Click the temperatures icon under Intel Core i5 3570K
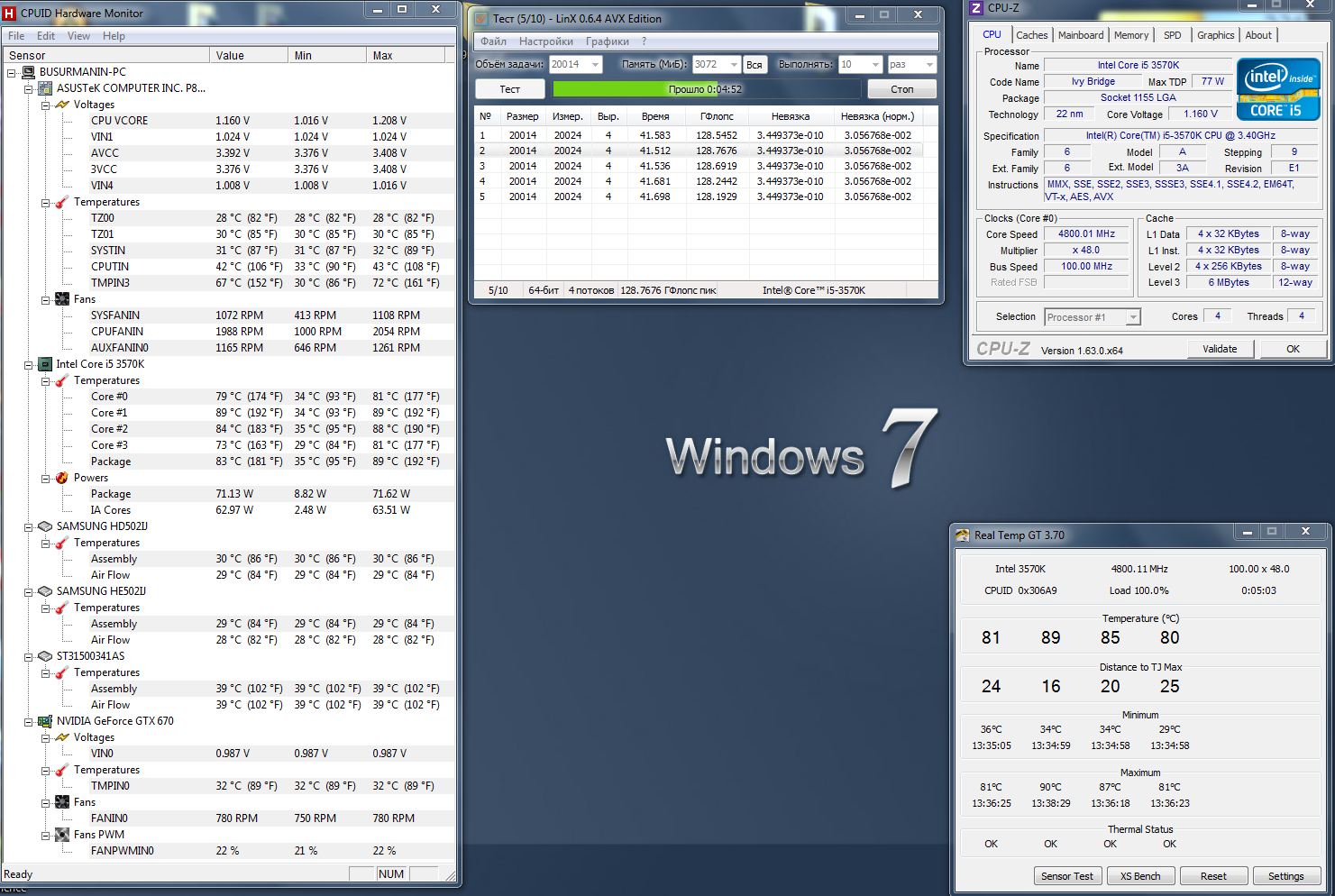Screen dimensions: 1335x896 point(61,380)
